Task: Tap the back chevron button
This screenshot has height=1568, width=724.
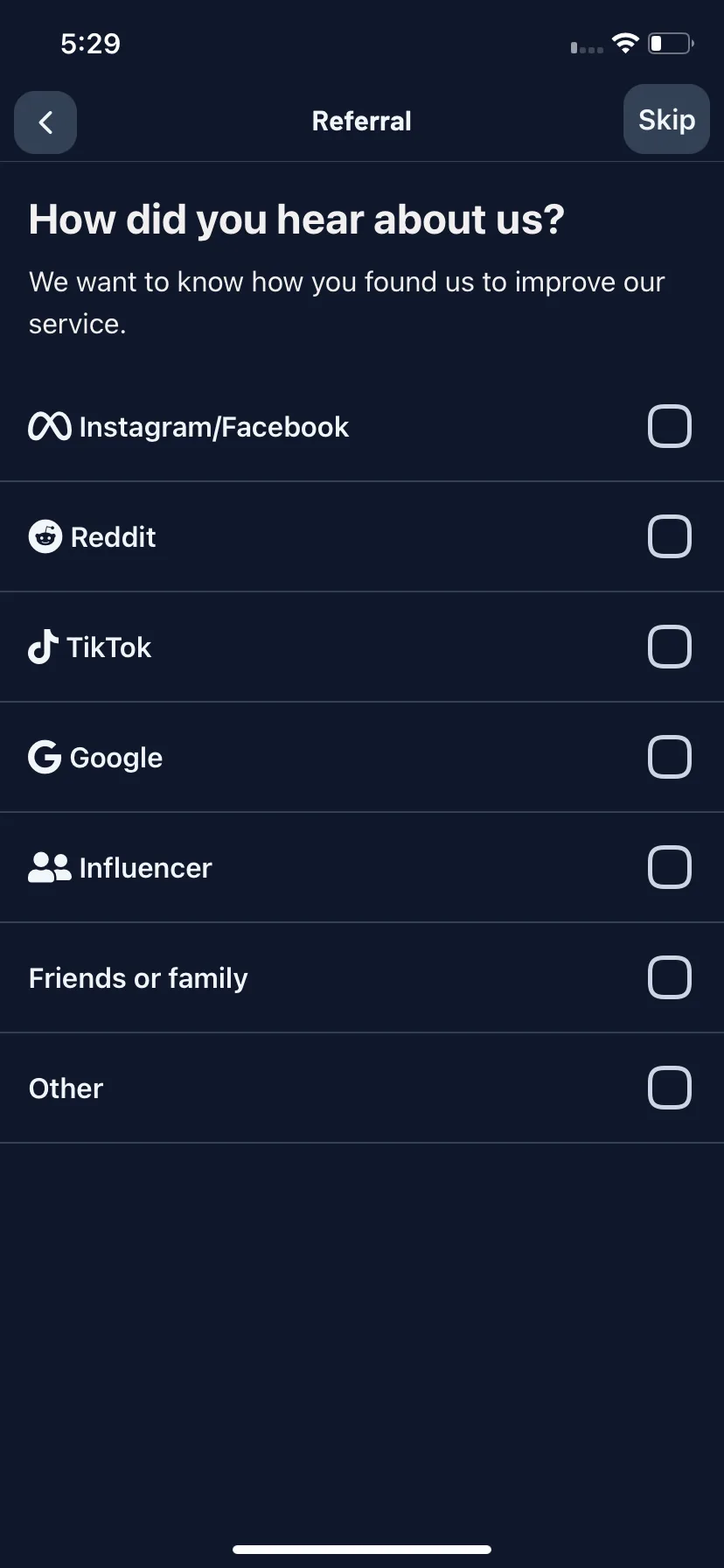Action: click(45, 122)
